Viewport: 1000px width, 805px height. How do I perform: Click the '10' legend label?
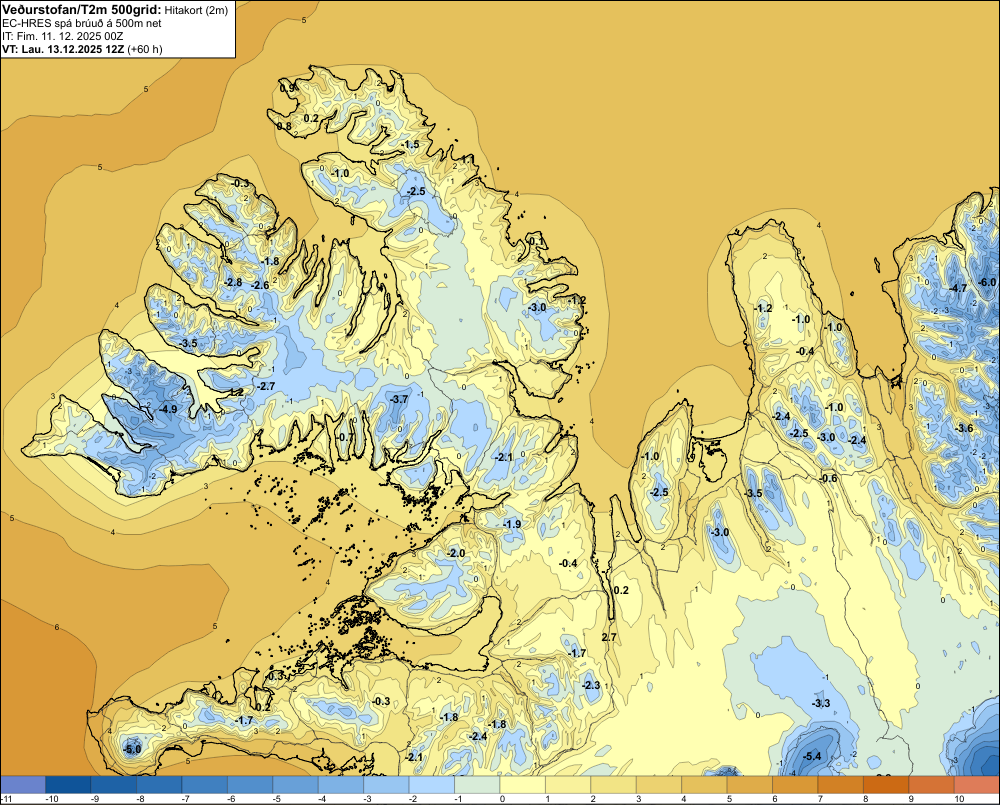tap(959, 799)
